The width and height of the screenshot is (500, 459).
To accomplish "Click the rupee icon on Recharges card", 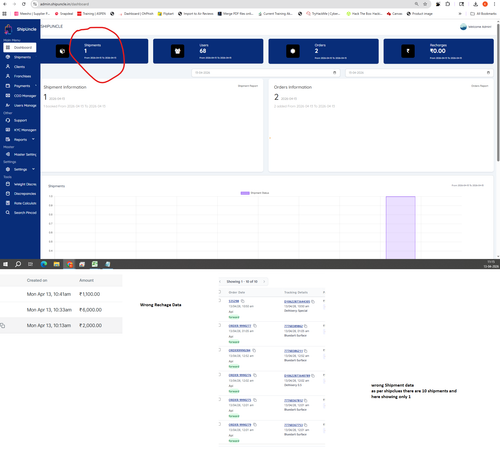I will point(408,51).
